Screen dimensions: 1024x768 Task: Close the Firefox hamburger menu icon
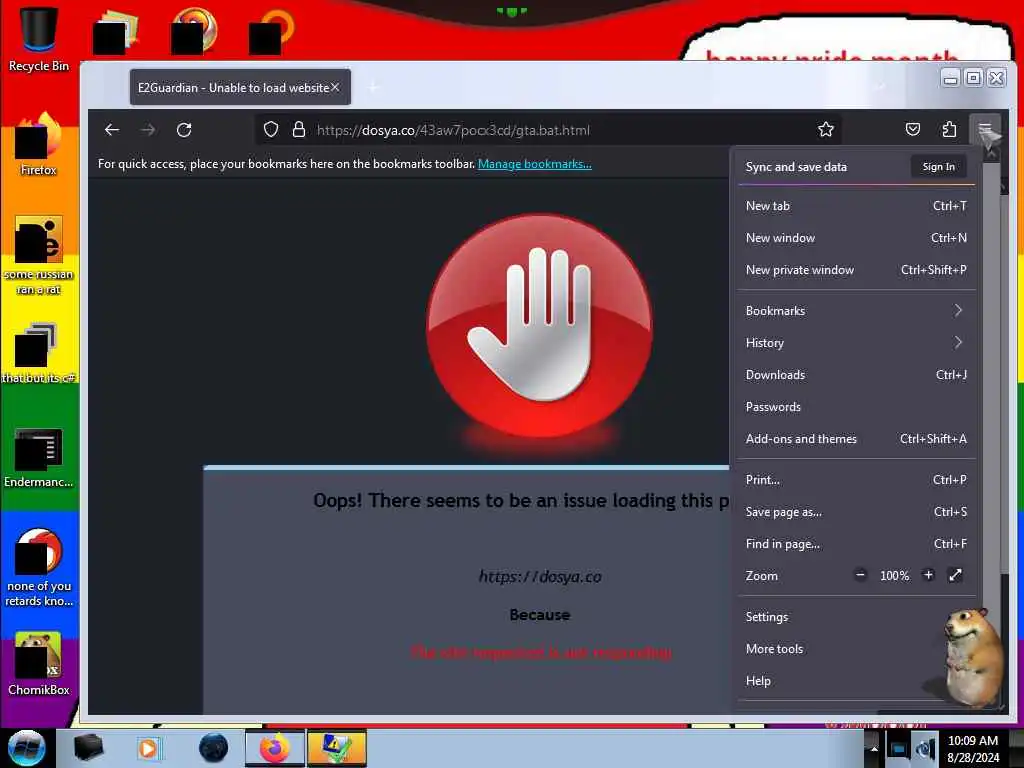tap(985, 129)
